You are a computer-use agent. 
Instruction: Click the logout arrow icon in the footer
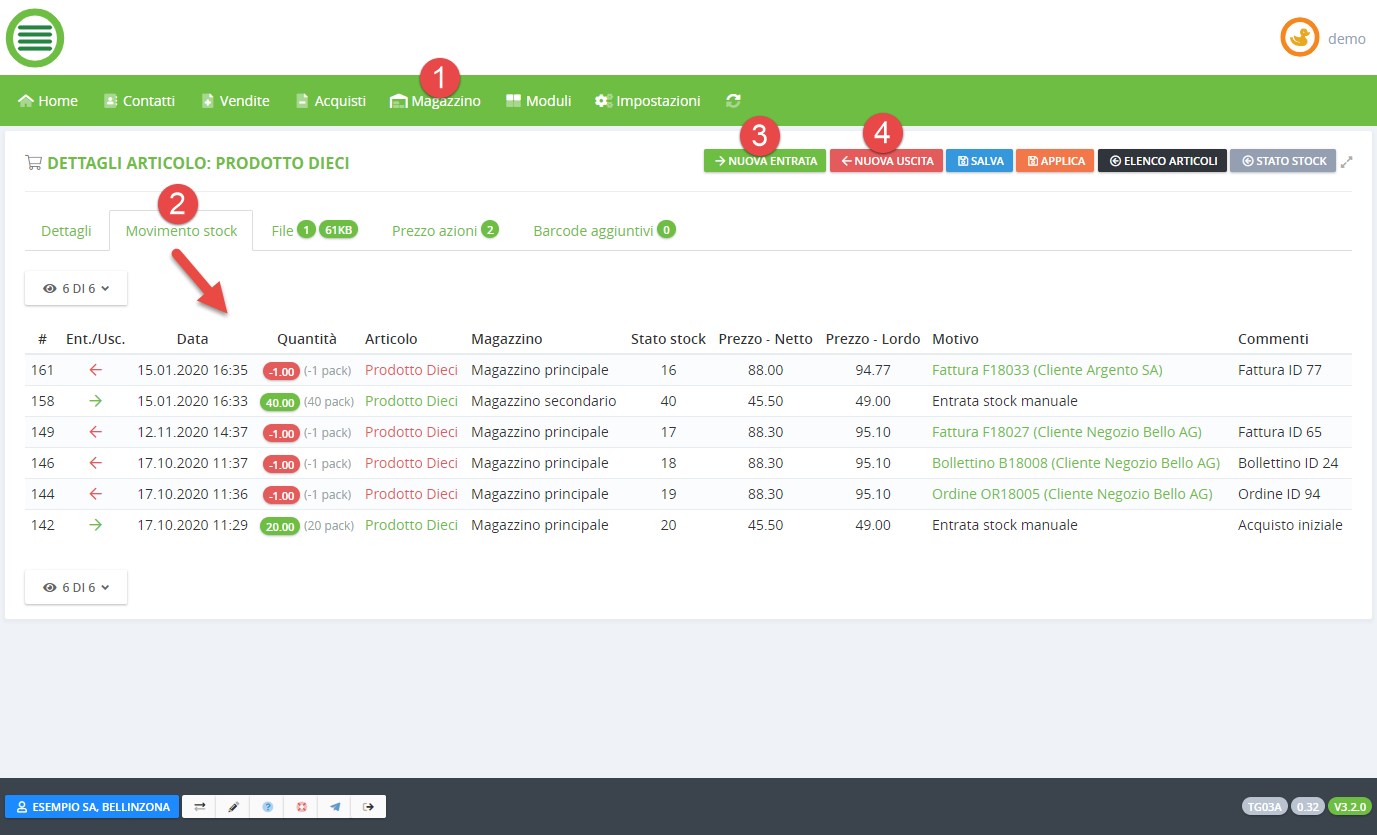pyautogui.click(x=369, y=807)
